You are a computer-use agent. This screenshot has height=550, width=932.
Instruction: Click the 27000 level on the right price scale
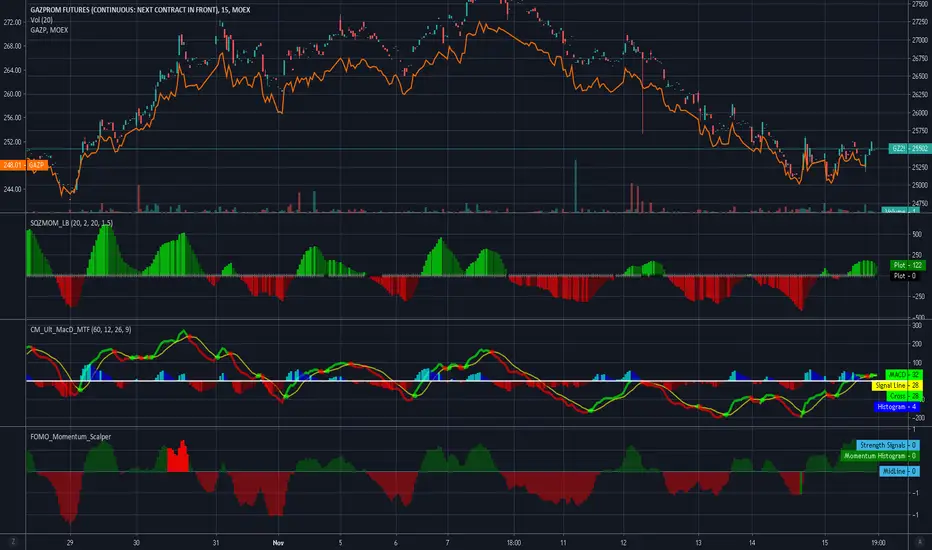[x=920, y=40]
